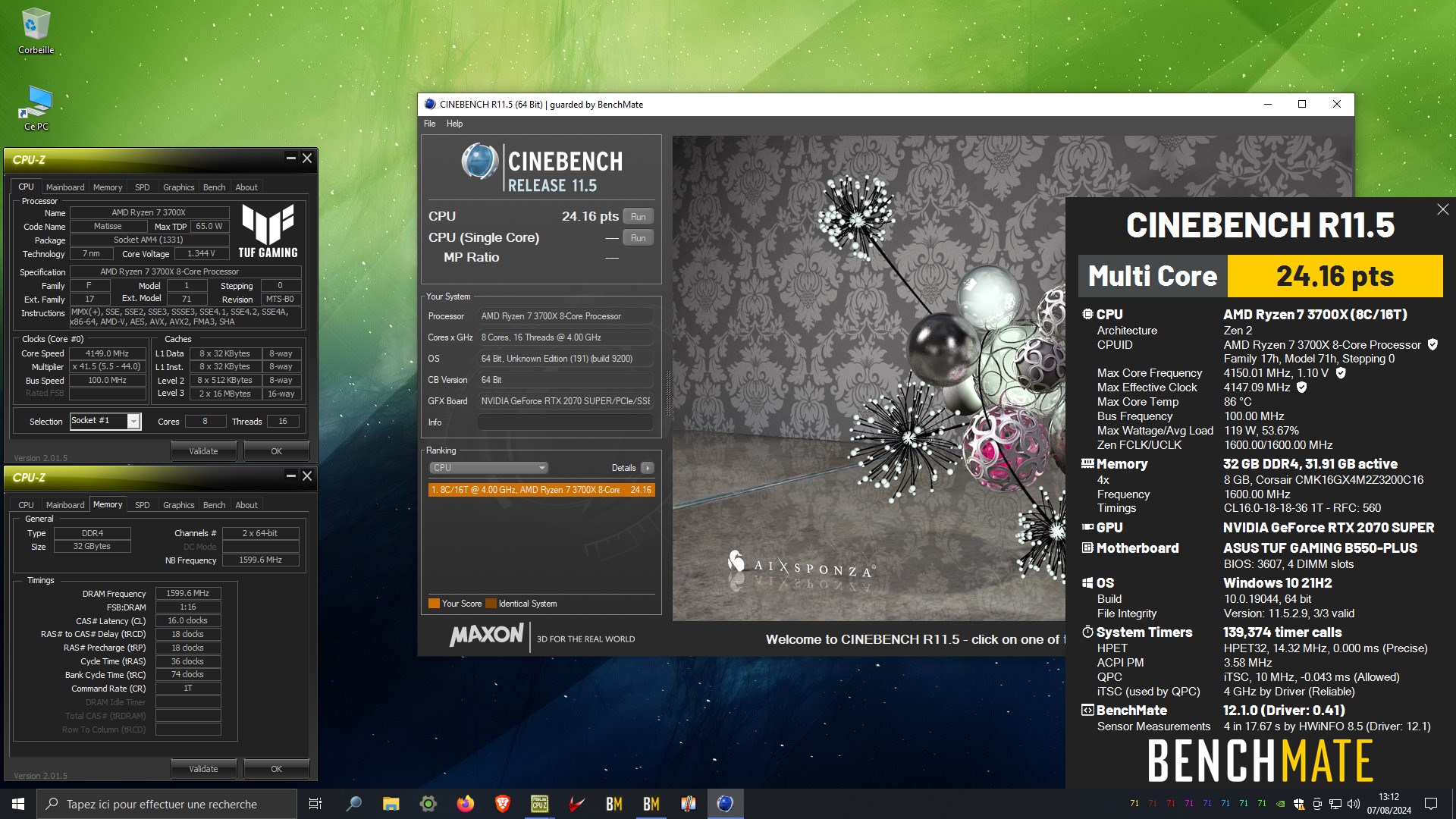Image resolution: width=1456 pixels, height=819 pixels.
Task: Click the System Timers clock icon
Action: pyautogui.click(x=1087, y=632)
